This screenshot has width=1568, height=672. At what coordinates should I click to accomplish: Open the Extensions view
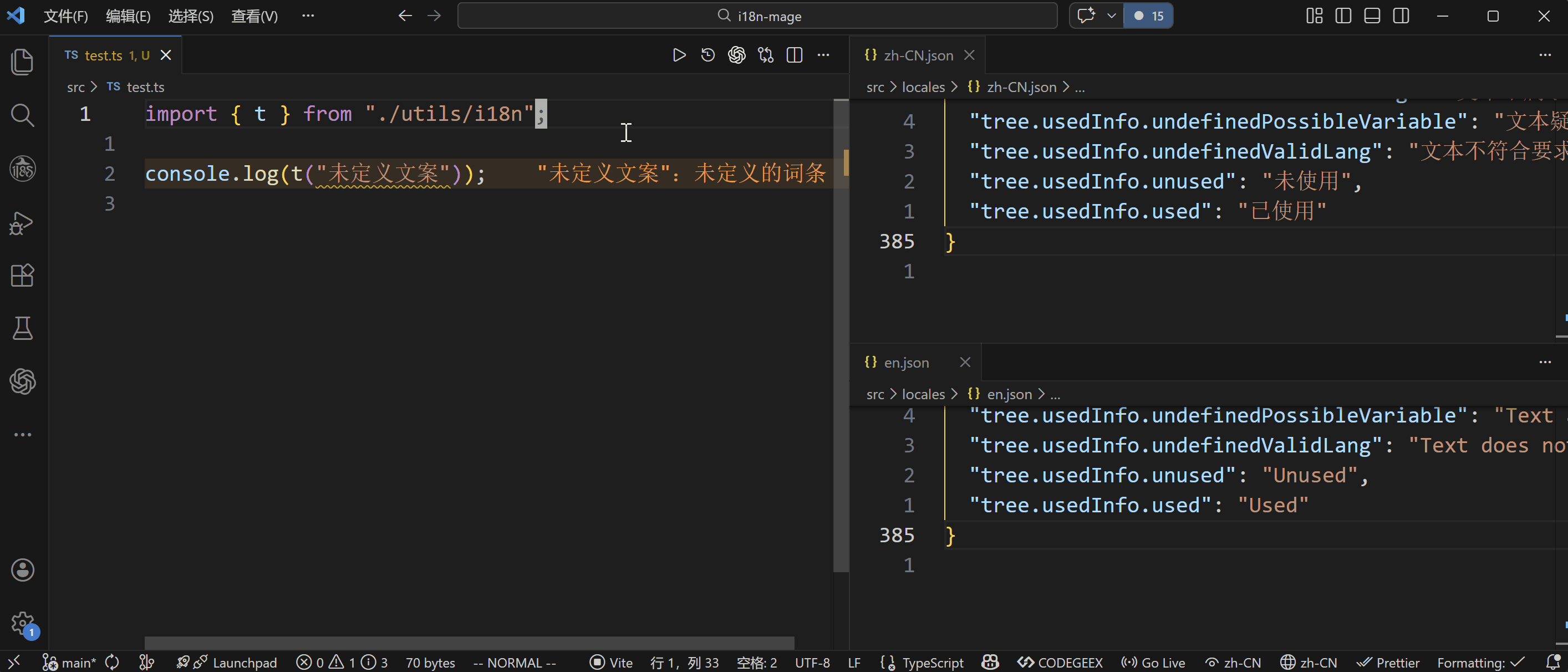23,276
